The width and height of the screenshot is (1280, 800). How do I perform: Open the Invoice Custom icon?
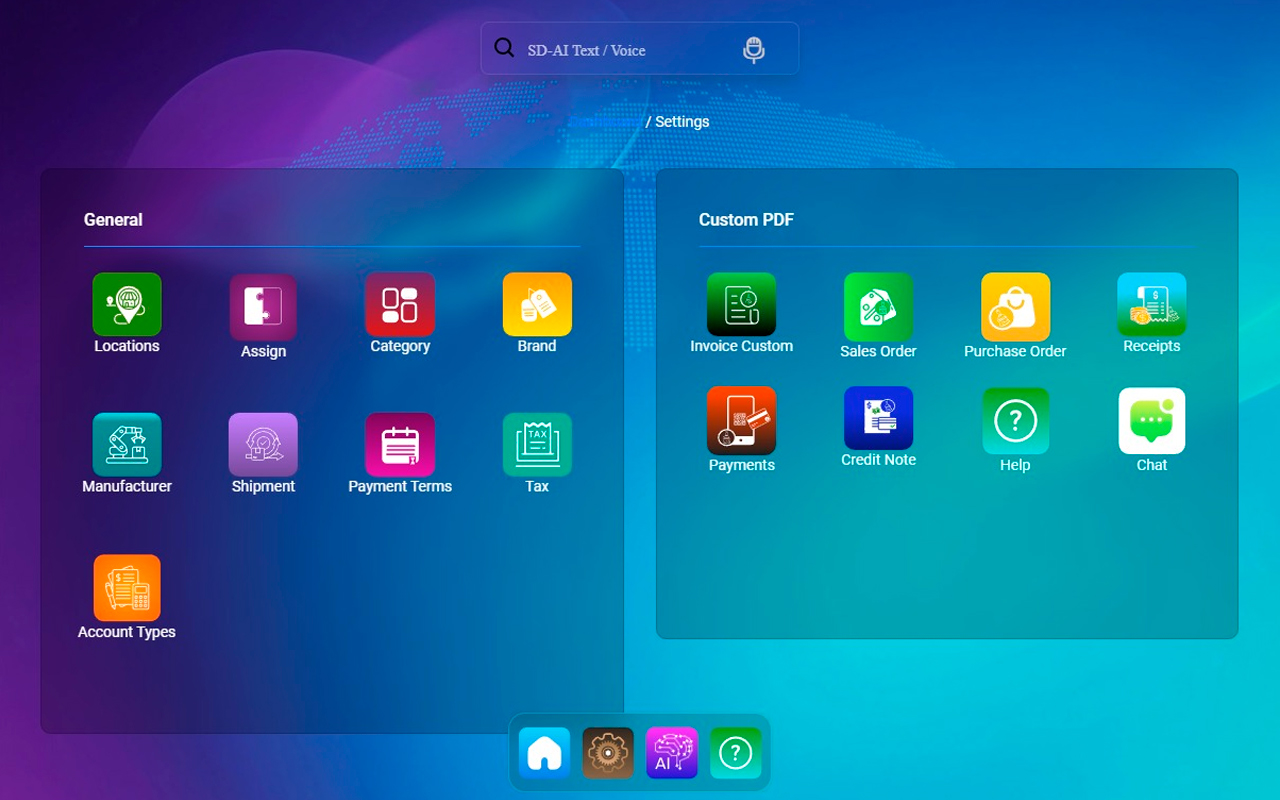pos(741,304)
